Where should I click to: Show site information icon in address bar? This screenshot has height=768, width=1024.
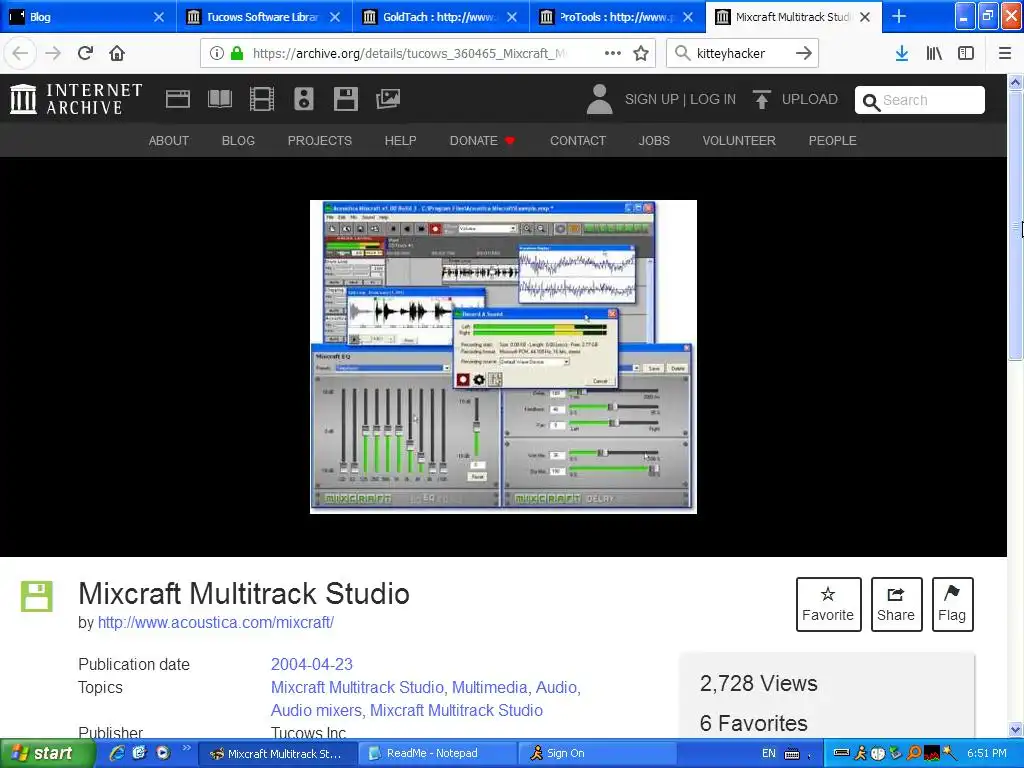(217, 53)
